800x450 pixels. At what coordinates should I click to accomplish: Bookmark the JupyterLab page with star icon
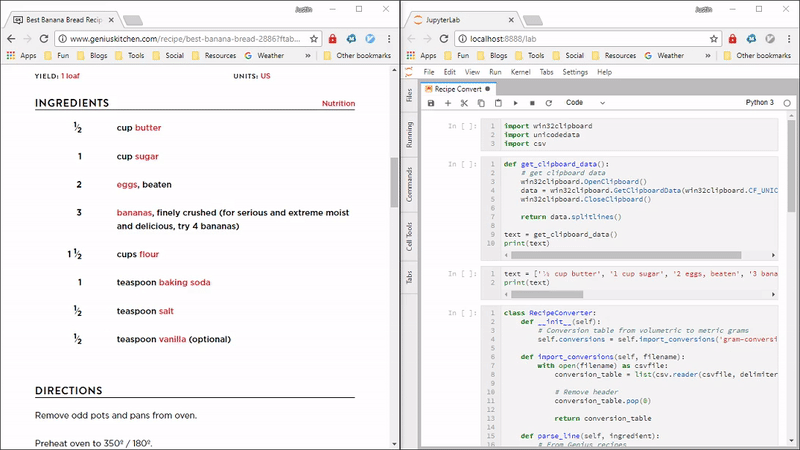point(714,38)
